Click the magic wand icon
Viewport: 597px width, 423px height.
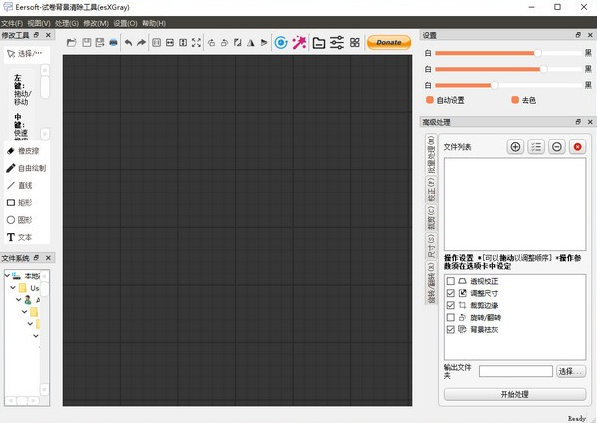pyautogui.click(x=299, y=43)
